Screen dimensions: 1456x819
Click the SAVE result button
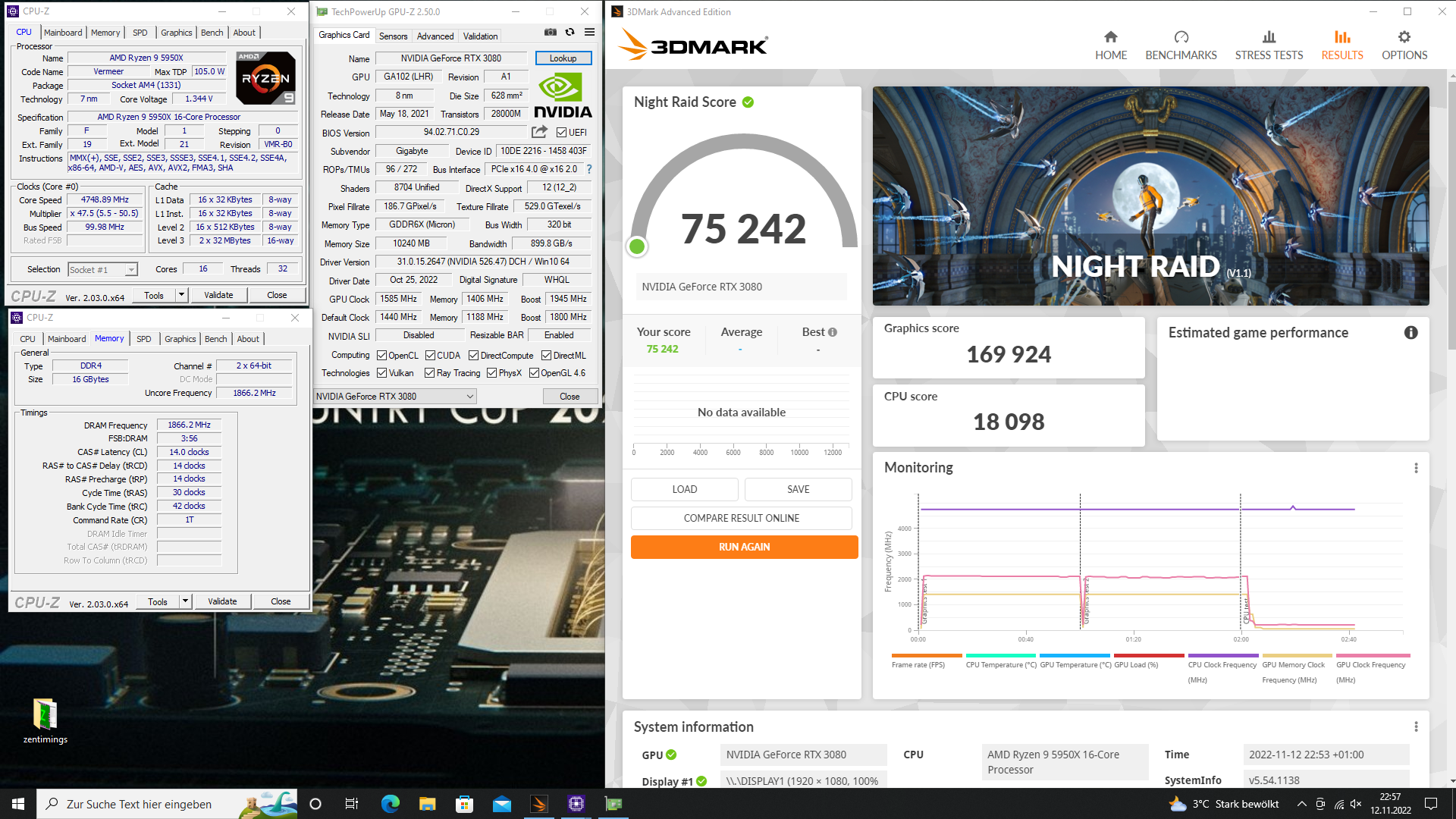coord(798,490)
